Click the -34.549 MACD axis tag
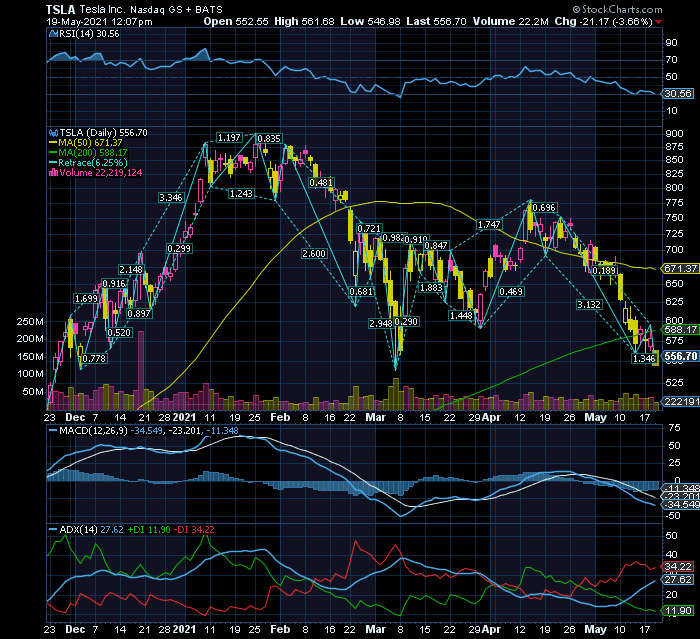 pos(682,505)
